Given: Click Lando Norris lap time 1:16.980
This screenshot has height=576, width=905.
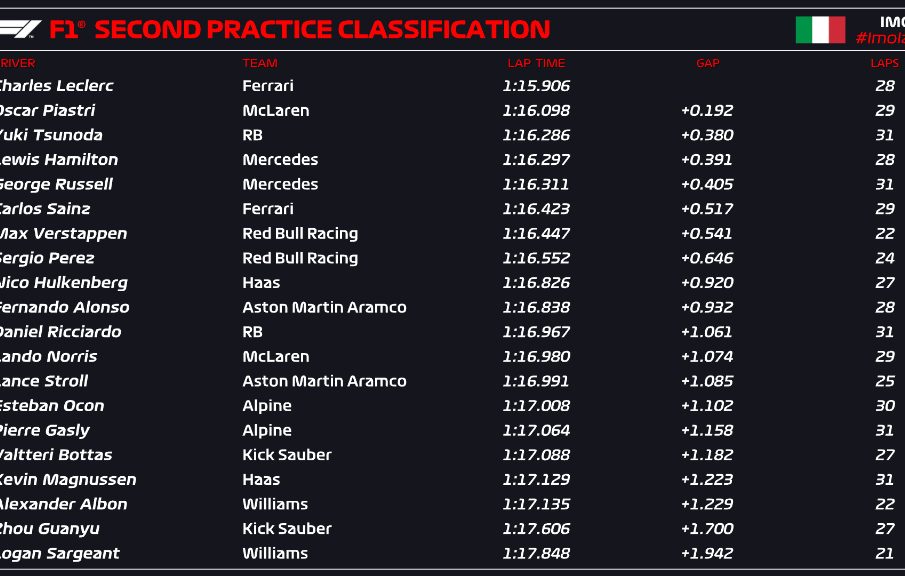Looking at the screenshot, I should click(536, 357).
